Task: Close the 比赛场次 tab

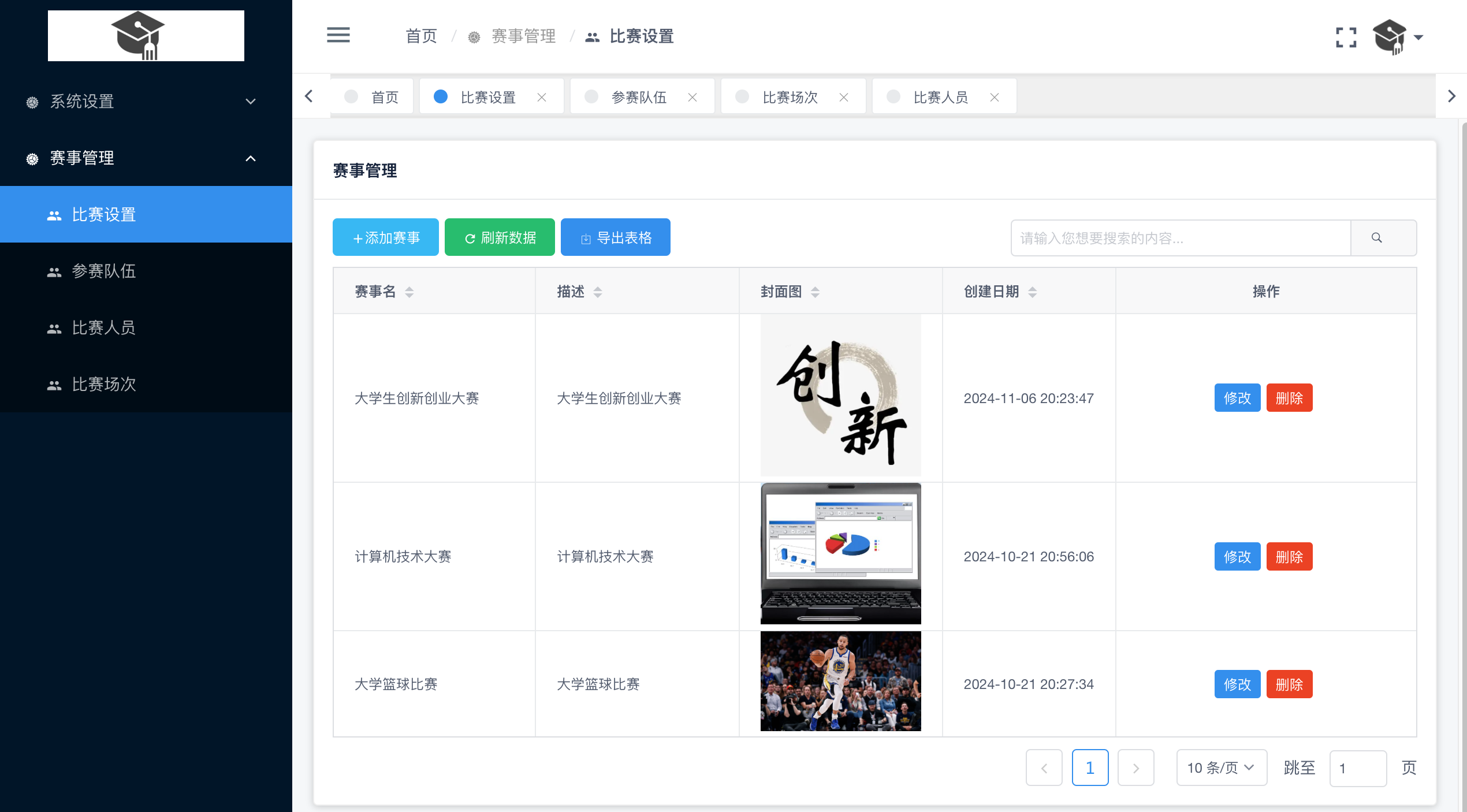Action: [x=844, y=97]
